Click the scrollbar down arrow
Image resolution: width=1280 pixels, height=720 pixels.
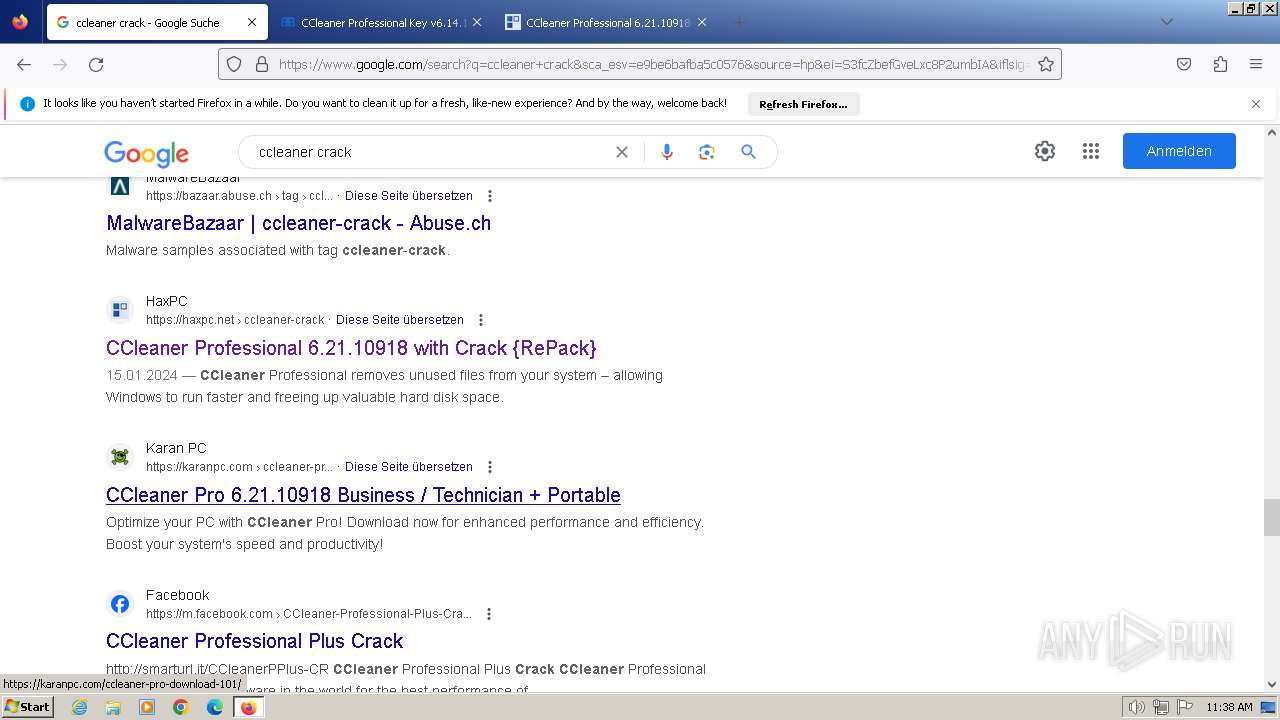[x=1272, y=685]
